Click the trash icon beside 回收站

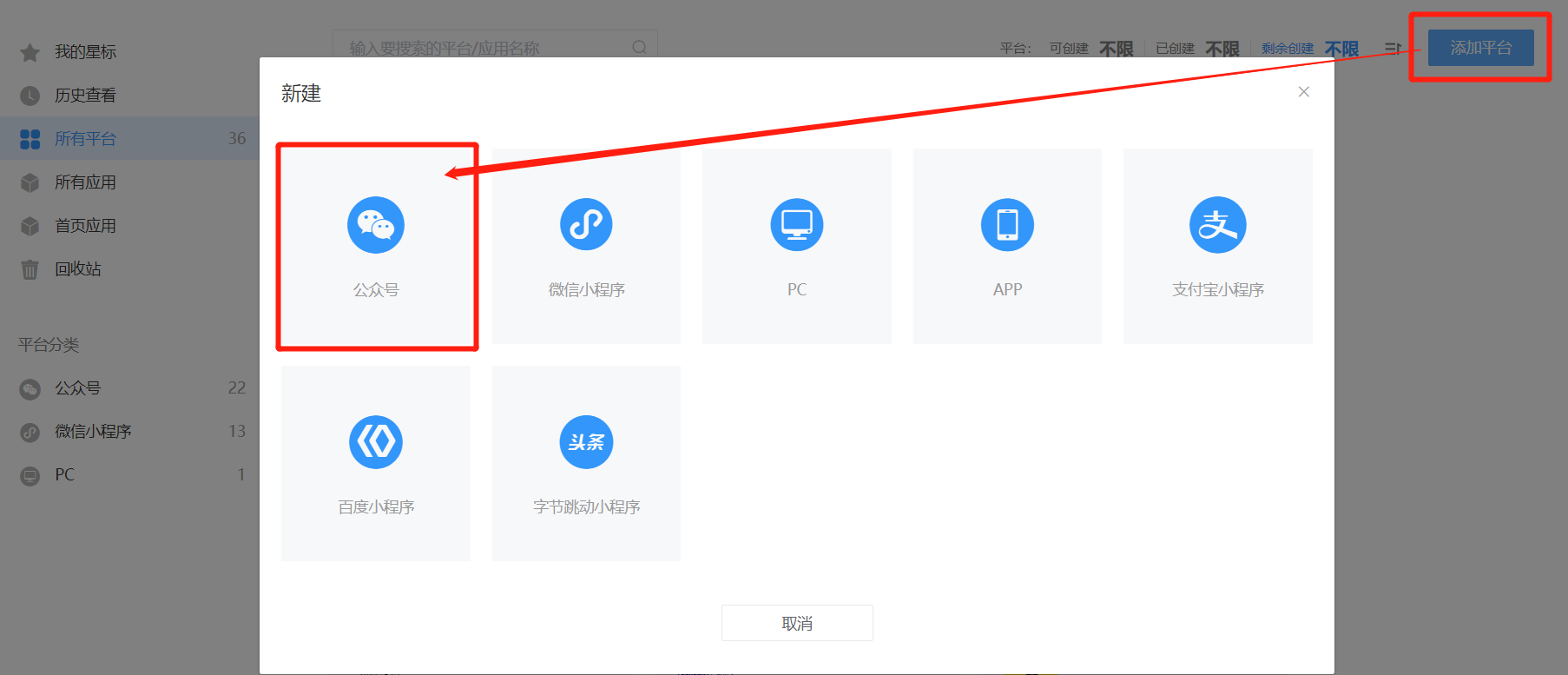click(30, 269)
